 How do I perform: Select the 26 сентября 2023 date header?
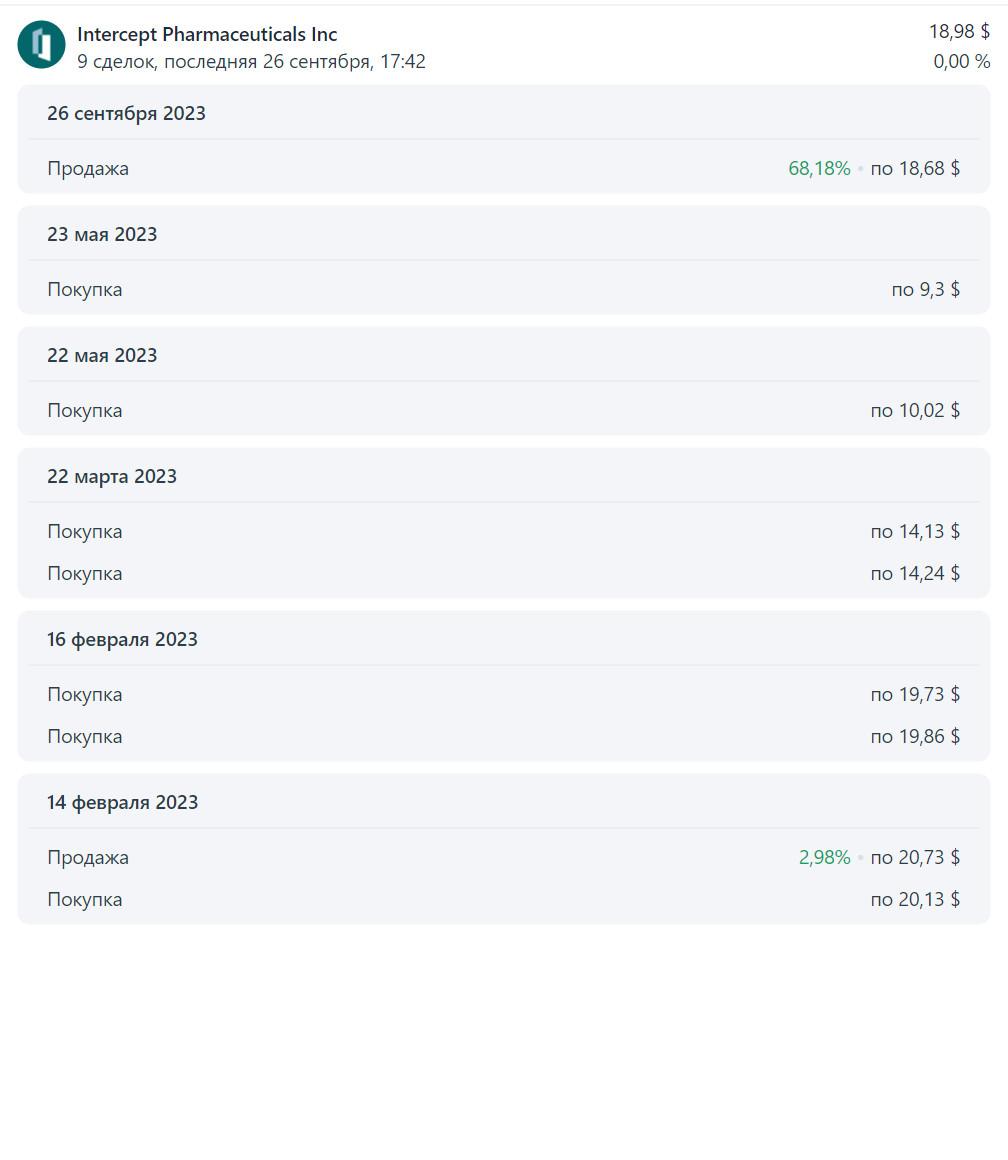(x=126, y=113)
